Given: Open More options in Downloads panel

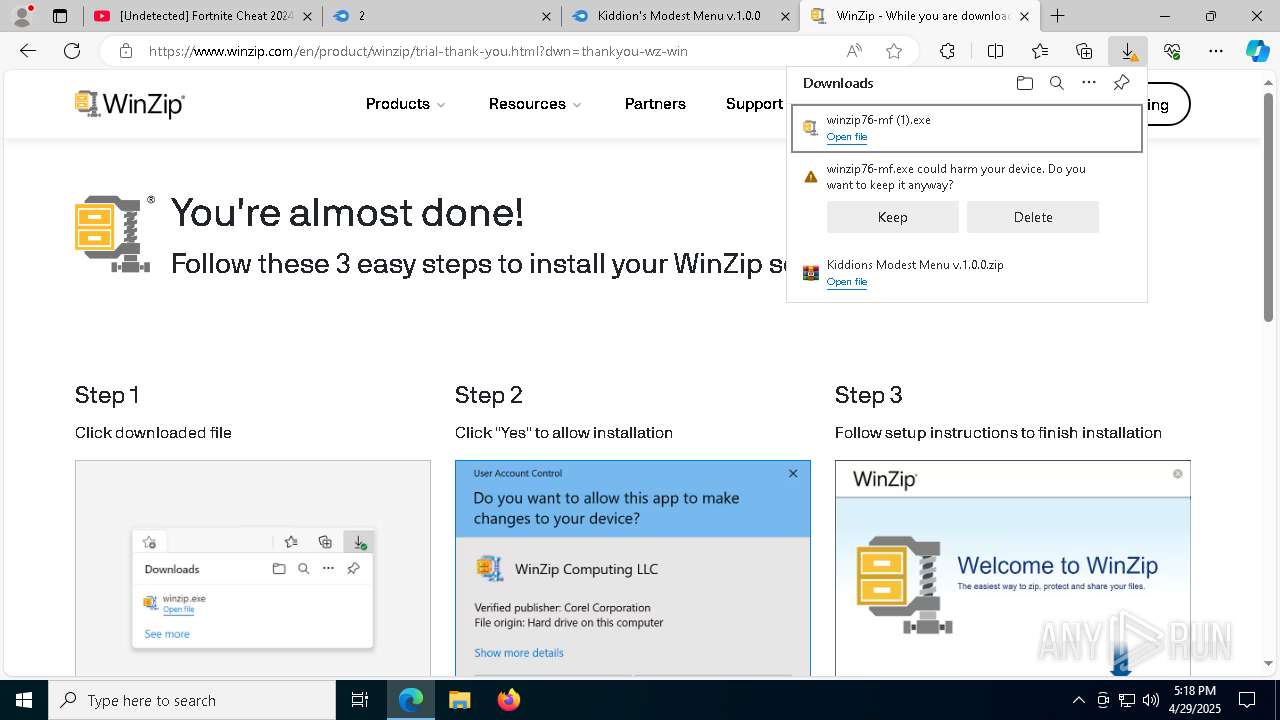Looking at the screenshot, I should pos(1089,83).
